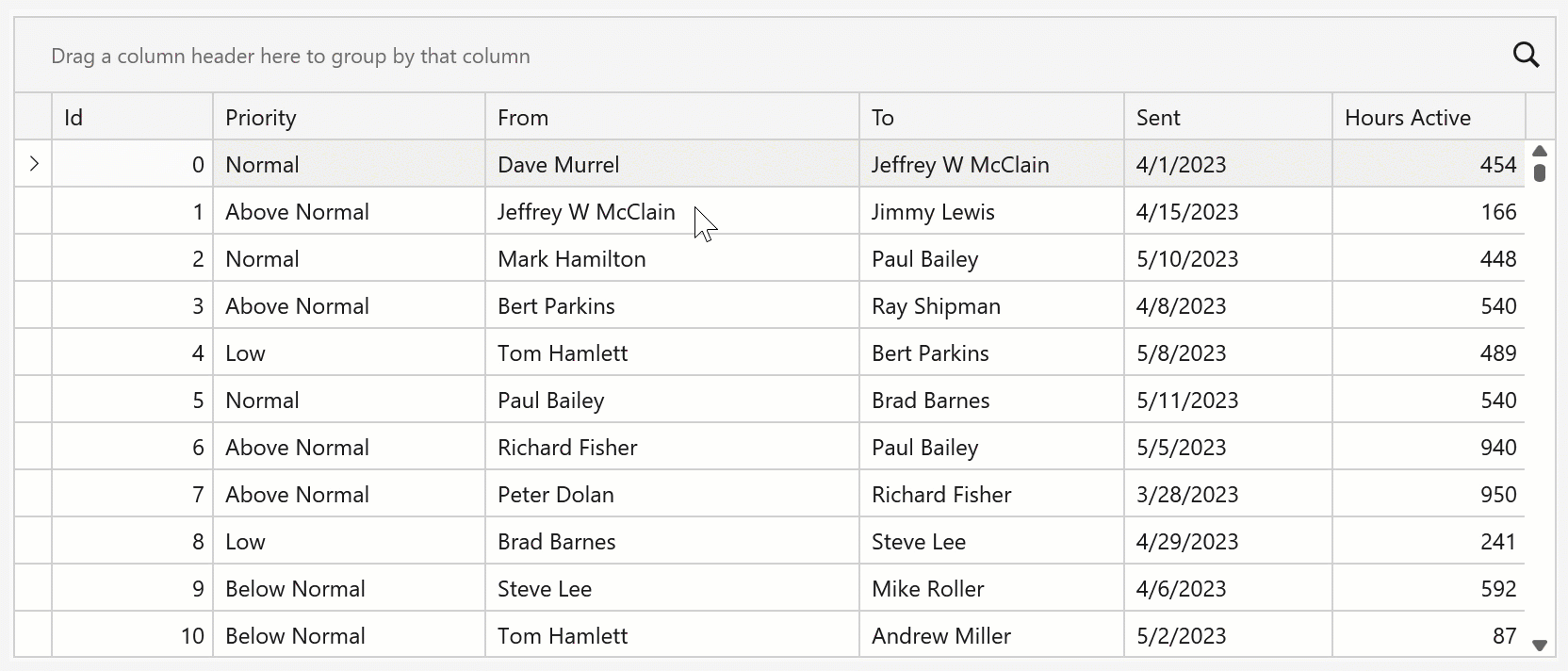Click the From column header
This screenshot has height=671, width=1568.
(671, 118)
